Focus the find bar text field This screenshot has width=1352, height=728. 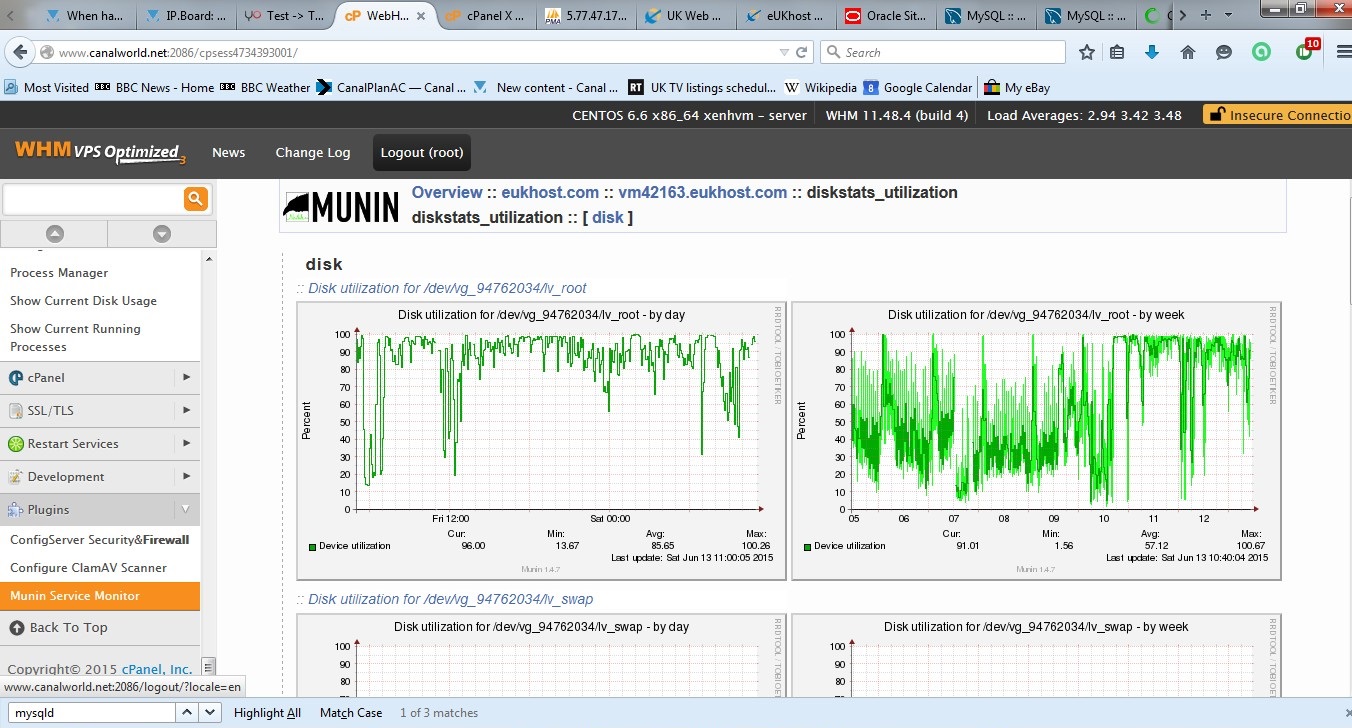tap(91, 713)
